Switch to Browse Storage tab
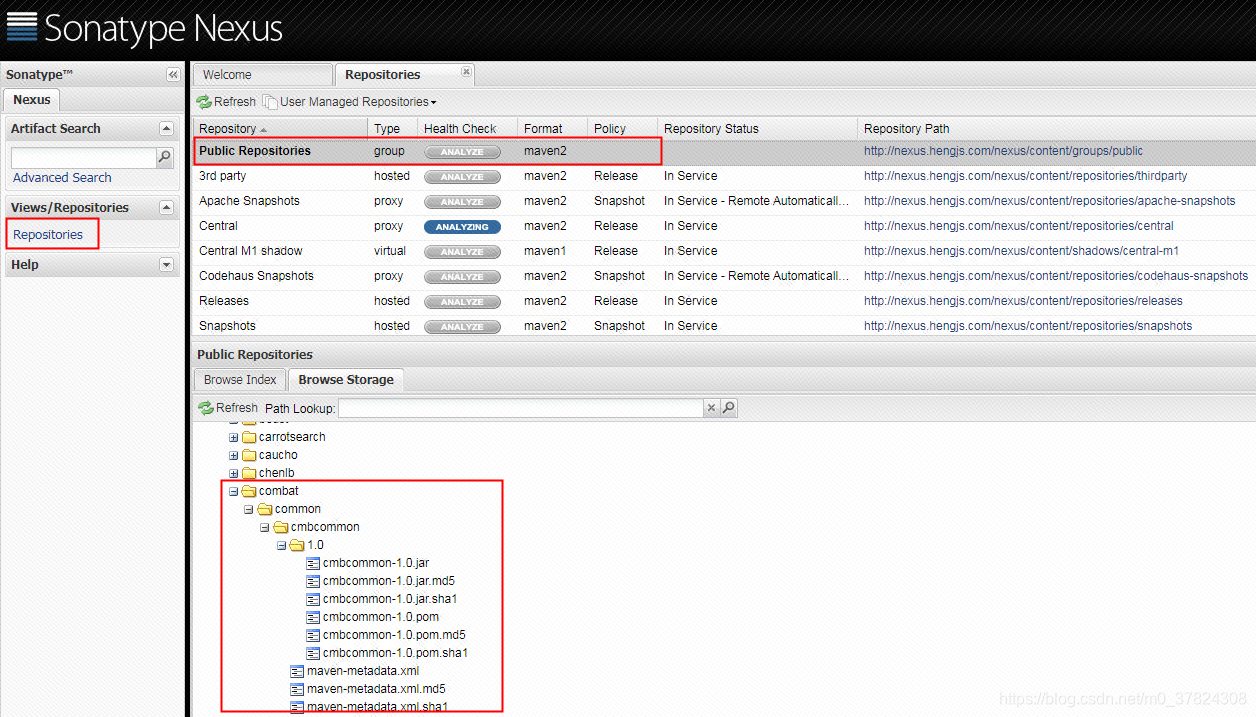The width and height of the screenshot is (1256, 717). [346, 380]
